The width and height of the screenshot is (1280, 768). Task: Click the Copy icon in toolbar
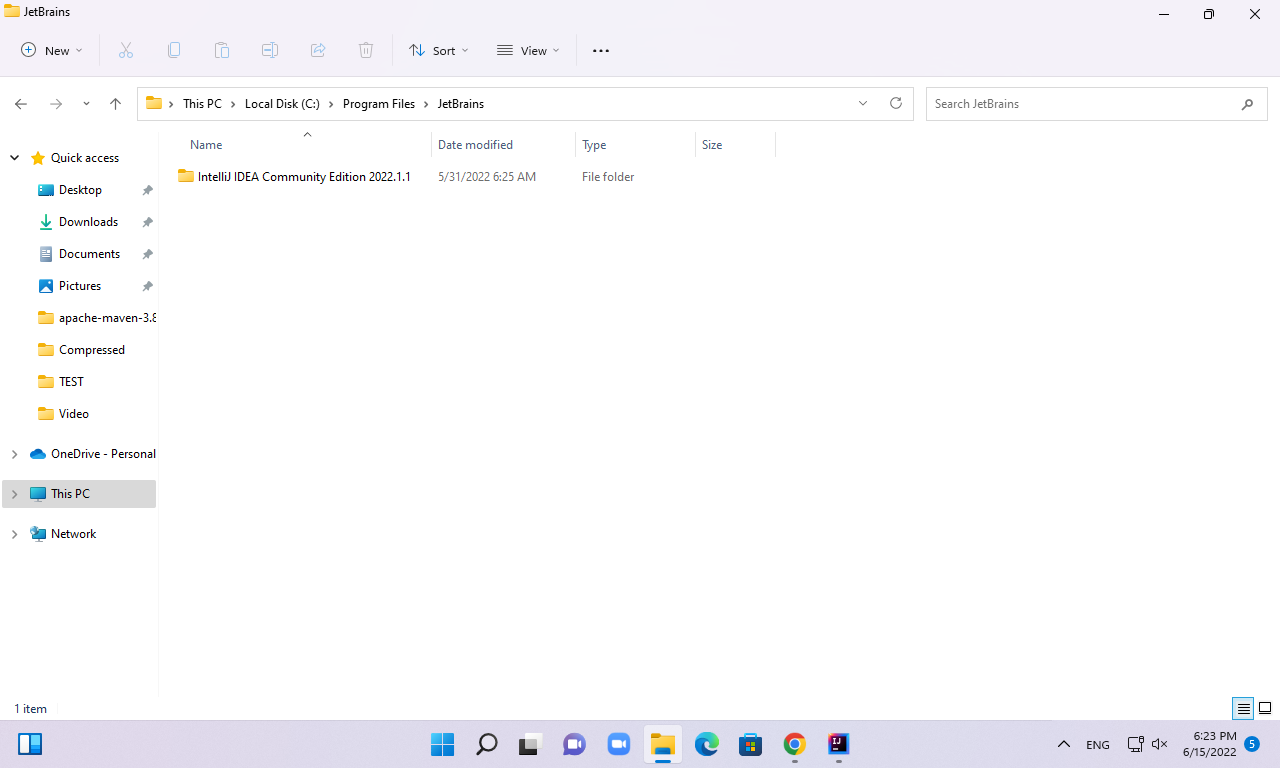pos(174,50)
